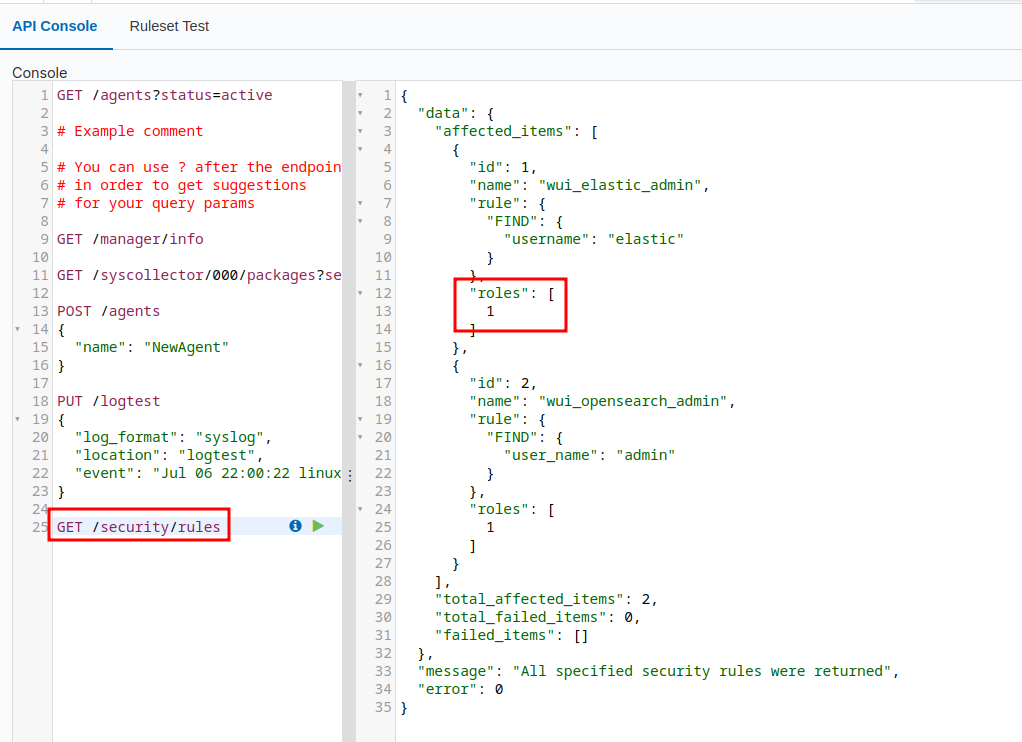Viewport: 1022px width, 742px height.
Task: Switch to the Ruleset Test tab
Action: point(168,26)
